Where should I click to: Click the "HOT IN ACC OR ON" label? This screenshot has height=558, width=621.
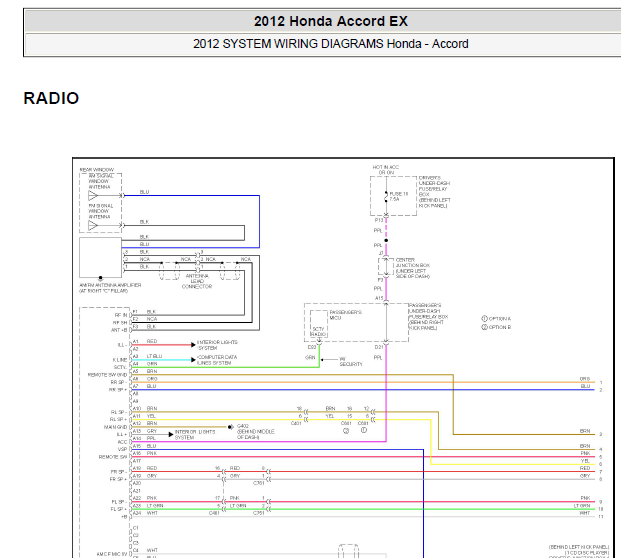point(386,170)
